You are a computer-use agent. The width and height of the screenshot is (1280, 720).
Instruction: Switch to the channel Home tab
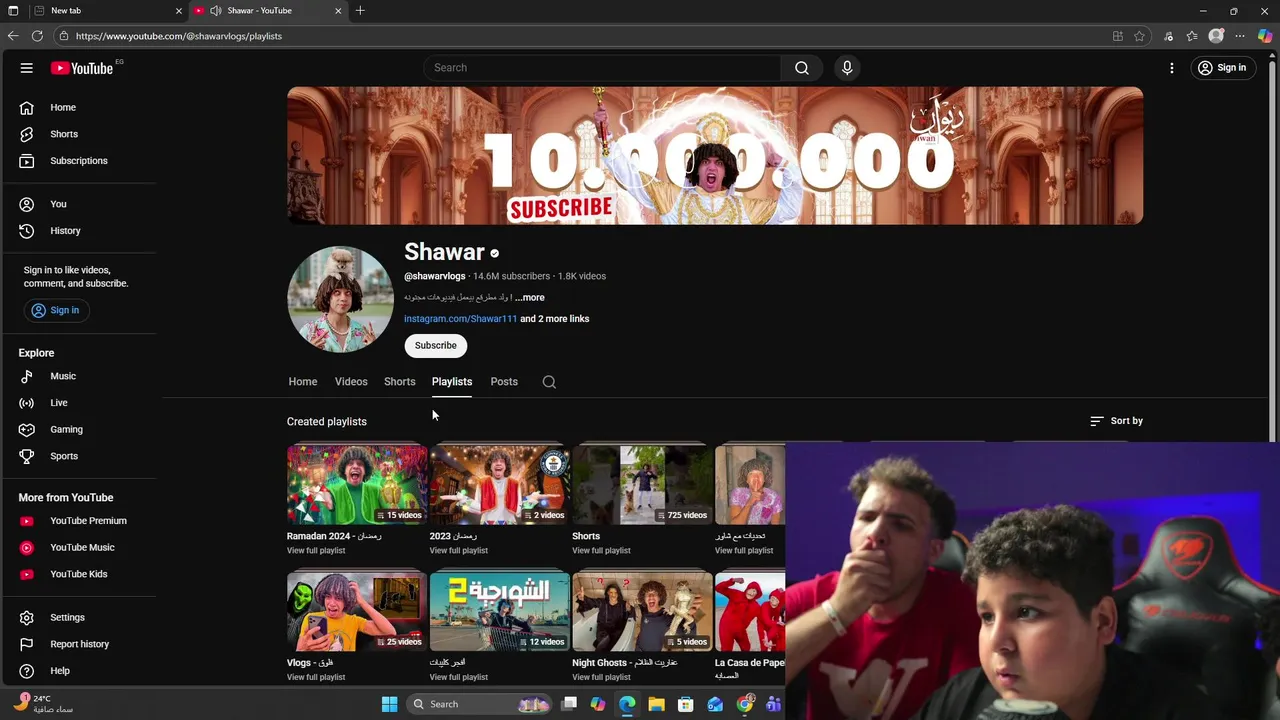(303, 382)
